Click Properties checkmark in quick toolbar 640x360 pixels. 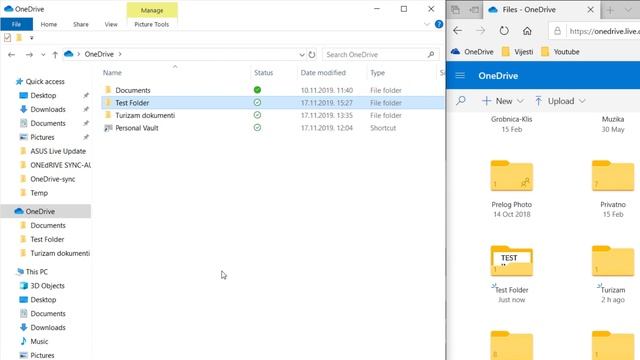(7, 38)
